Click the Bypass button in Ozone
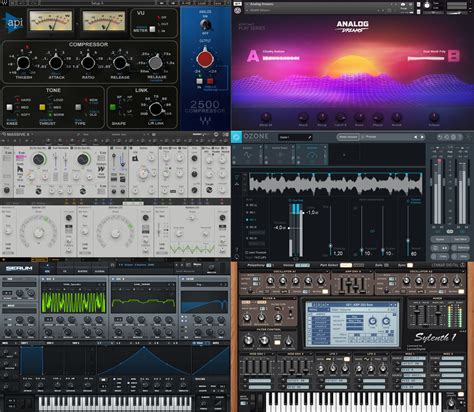The width and height of the screenshot is (474, 412). 440,239
